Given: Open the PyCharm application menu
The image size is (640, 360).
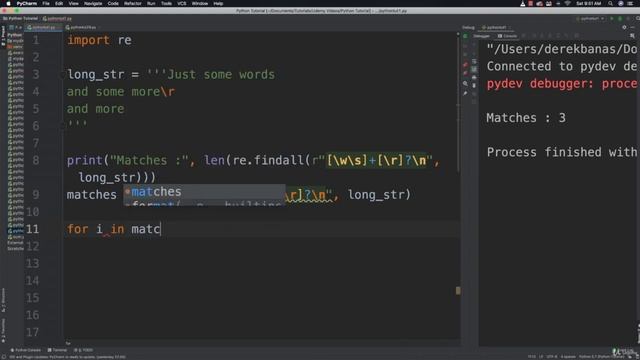Looking at the screenshot, I should (x=27, y=3).
